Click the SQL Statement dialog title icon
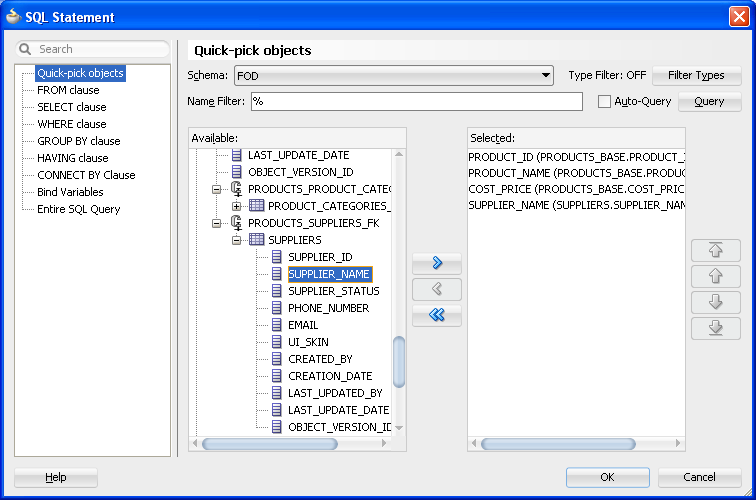This screenshot has height=500, width=756. click(x=14, y=16)
